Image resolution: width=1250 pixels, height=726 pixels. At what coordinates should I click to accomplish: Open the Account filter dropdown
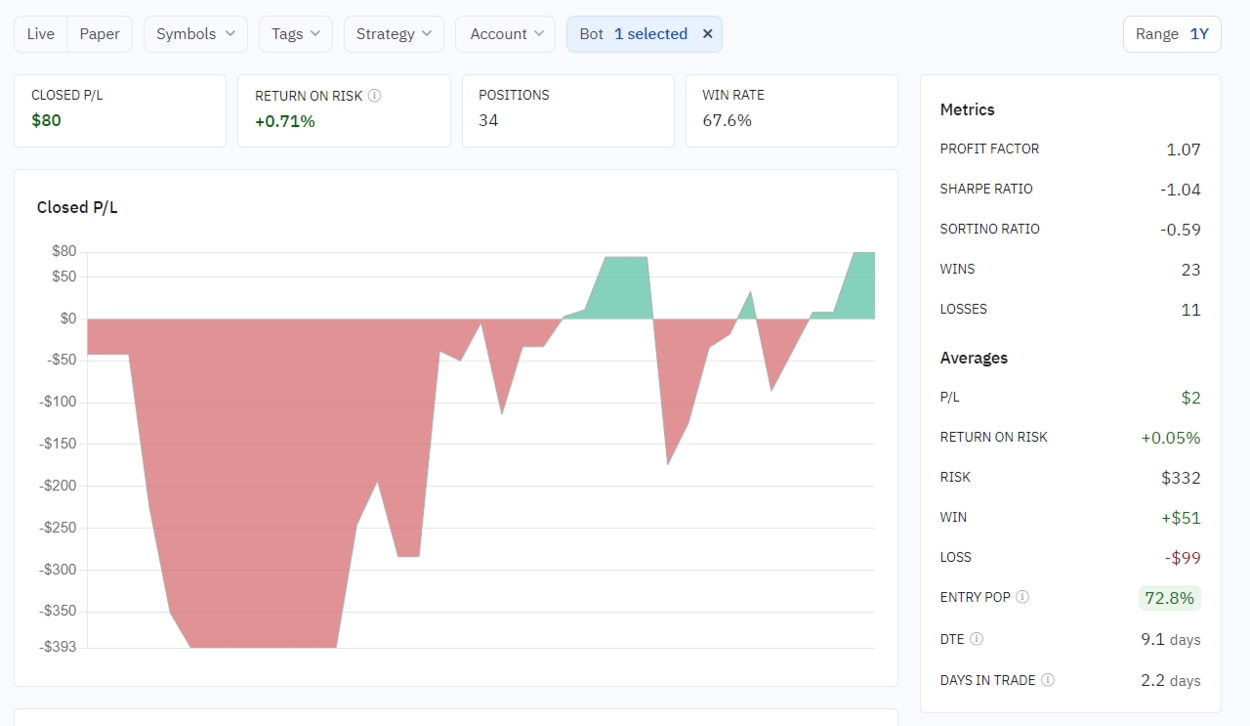(x=506, y=34)
